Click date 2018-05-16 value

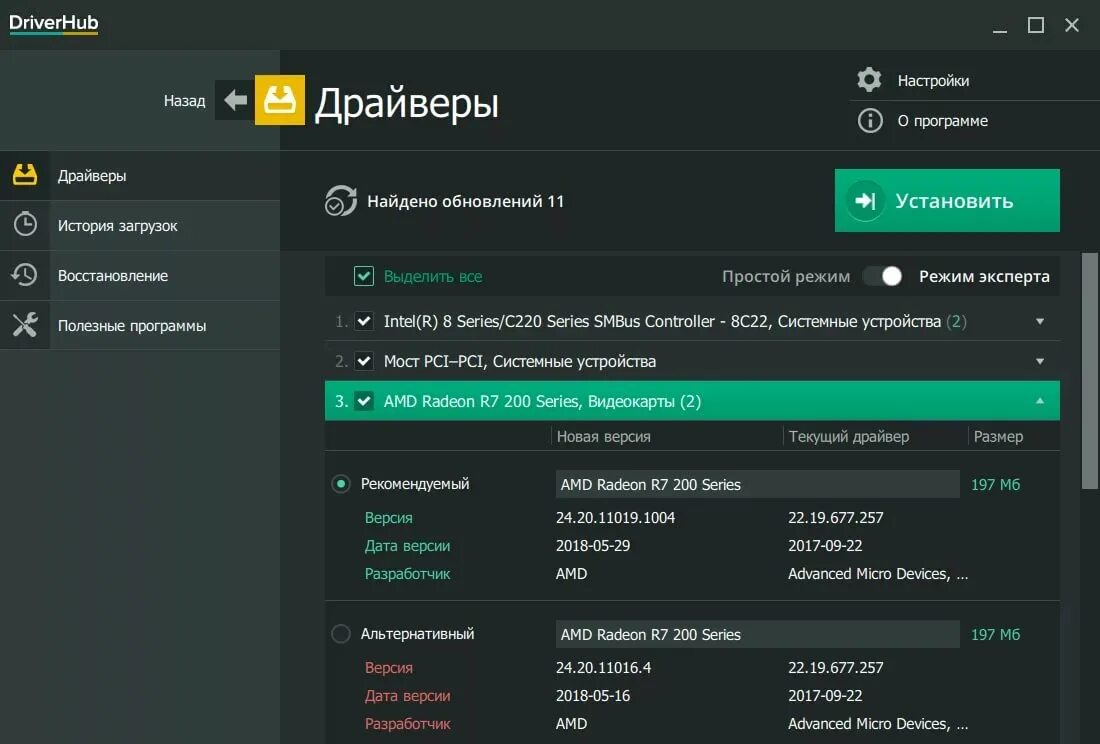tap(593, 696)
